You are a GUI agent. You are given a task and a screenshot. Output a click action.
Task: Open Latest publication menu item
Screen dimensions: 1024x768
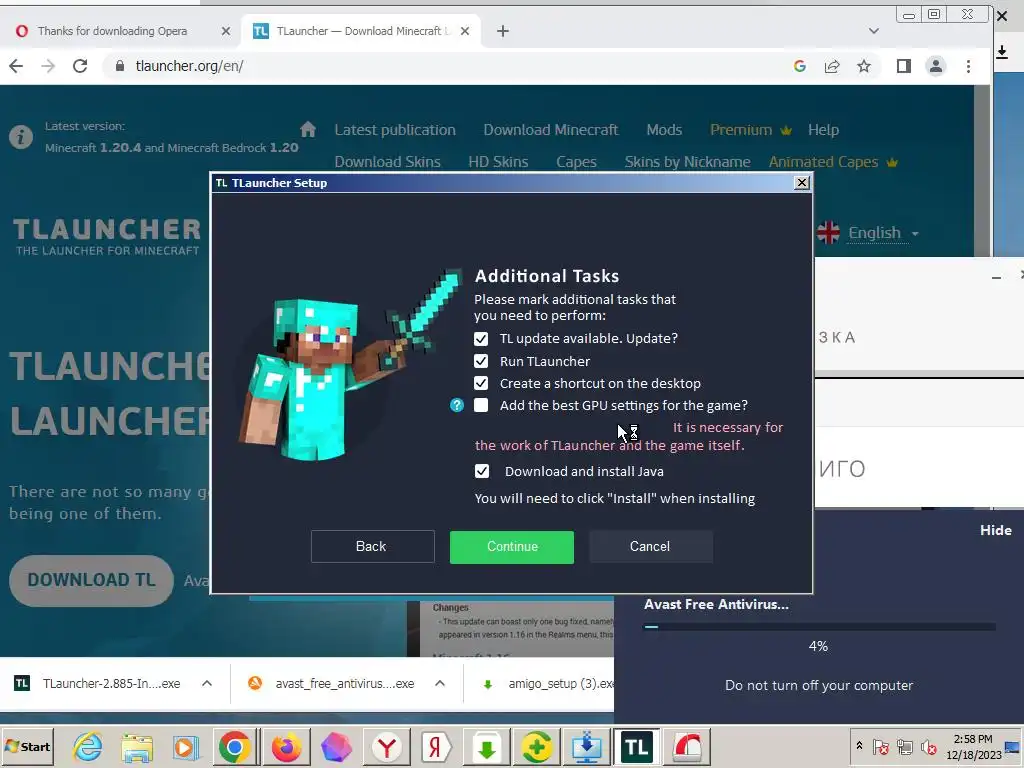(395, 130)
